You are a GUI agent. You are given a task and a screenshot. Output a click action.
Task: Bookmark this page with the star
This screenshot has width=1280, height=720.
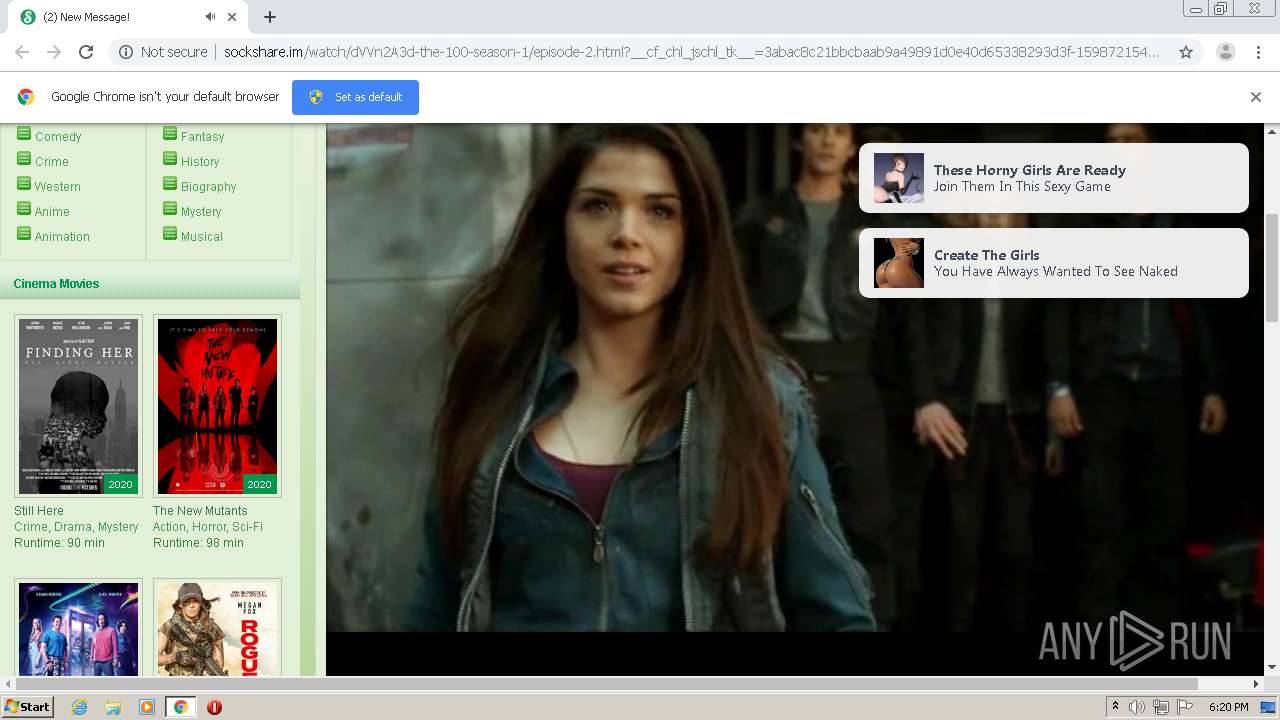[1186, 52]
